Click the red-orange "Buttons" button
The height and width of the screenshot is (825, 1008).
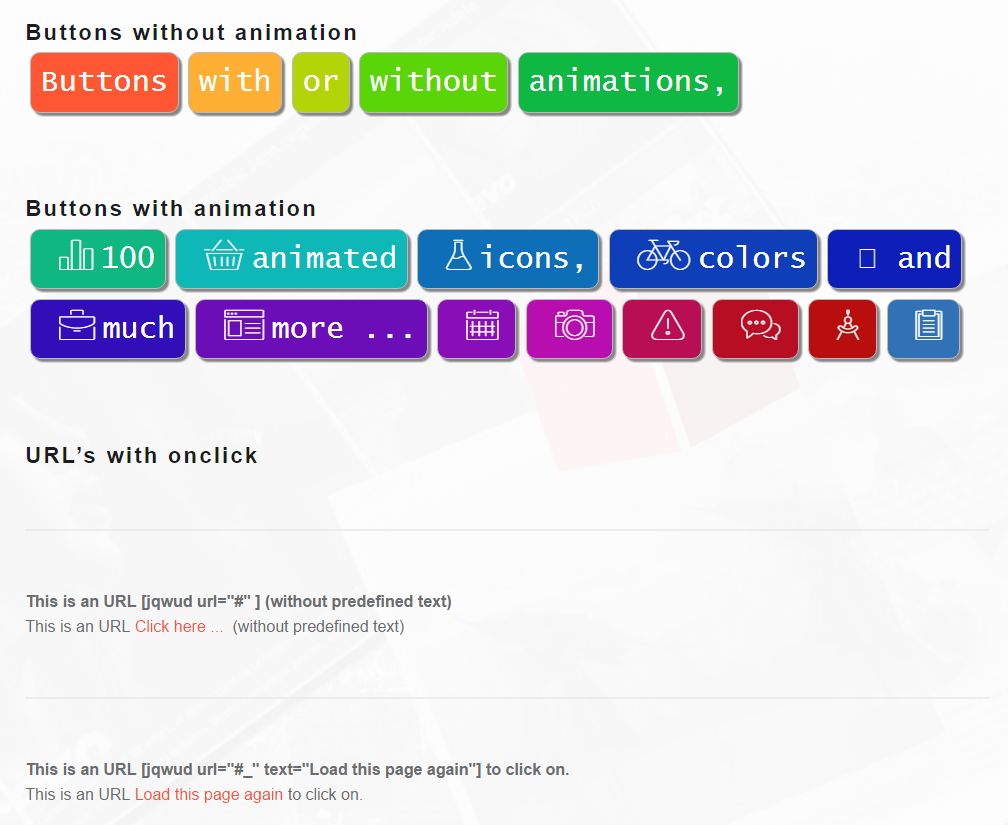104,82
